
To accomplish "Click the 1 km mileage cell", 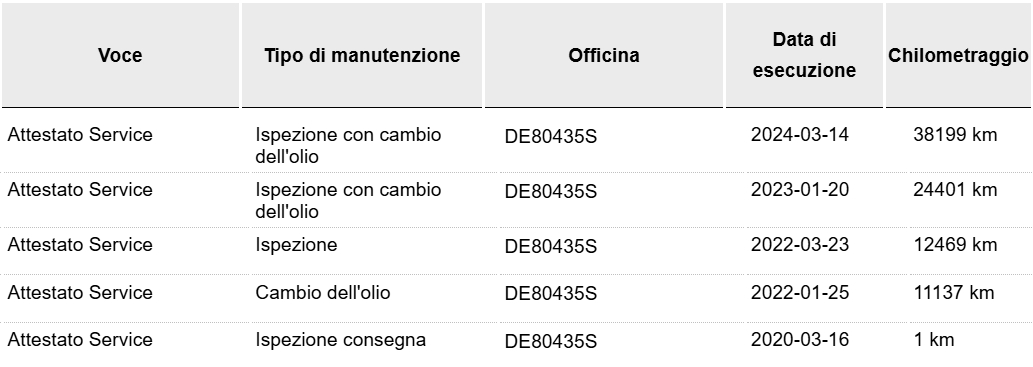I will click(934, 340).
